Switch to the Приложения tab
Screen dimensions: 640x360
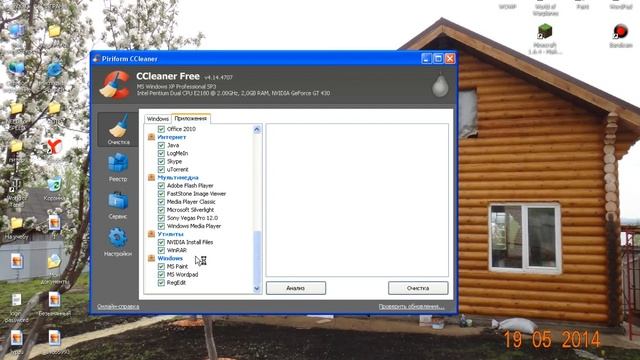(191, 118)
